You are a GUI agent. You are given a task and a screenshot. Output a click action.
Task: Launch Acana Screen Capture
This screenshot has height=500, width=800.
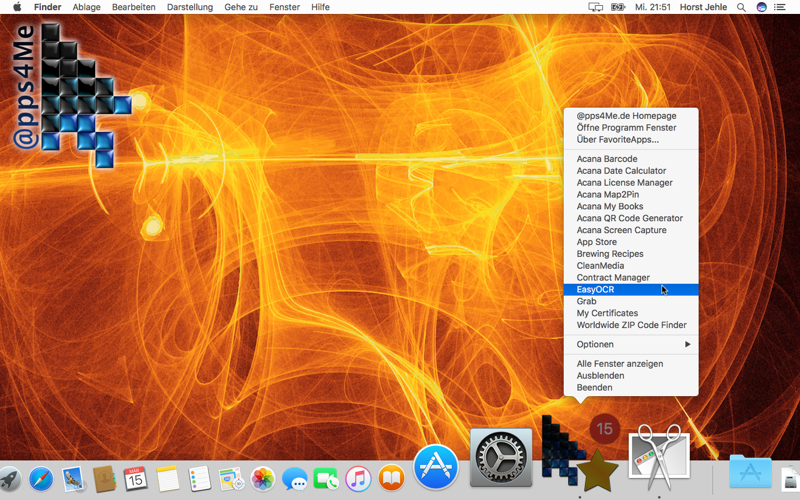631,230
